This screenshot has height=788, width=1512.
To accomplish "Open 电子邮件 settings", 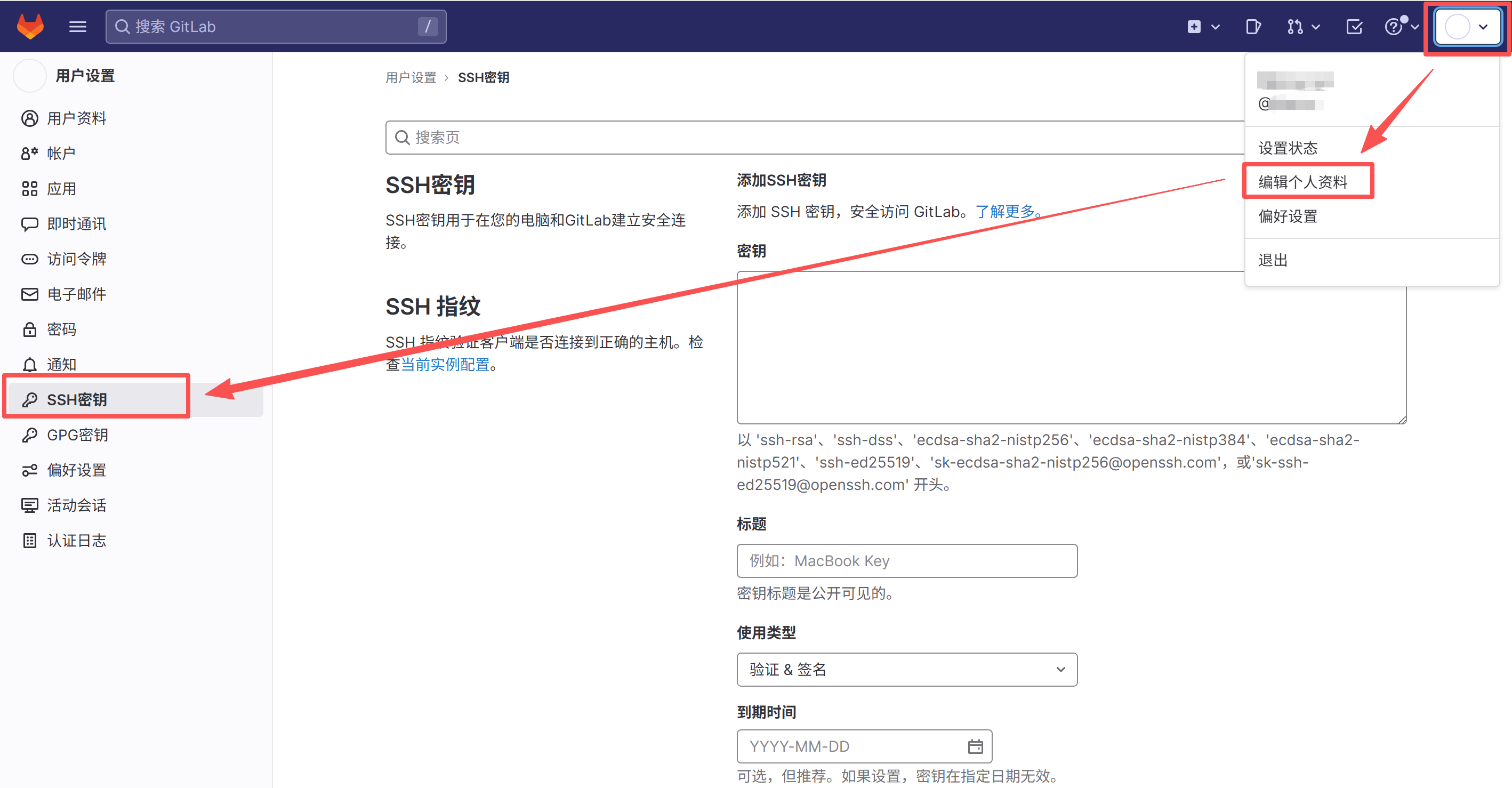I will [x=136, y=294].
